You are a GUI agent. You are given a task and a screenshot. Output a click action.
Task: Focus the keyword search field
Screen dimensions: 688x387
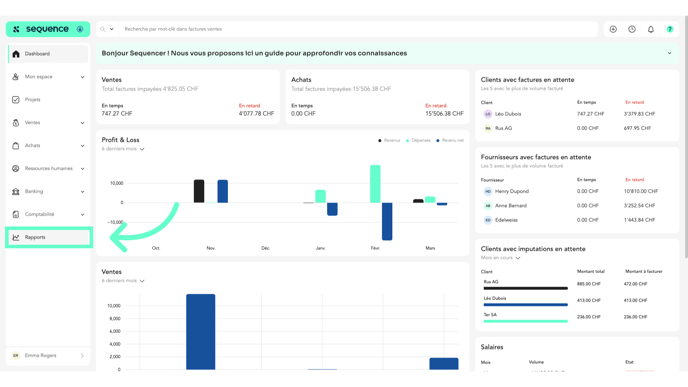358,29
